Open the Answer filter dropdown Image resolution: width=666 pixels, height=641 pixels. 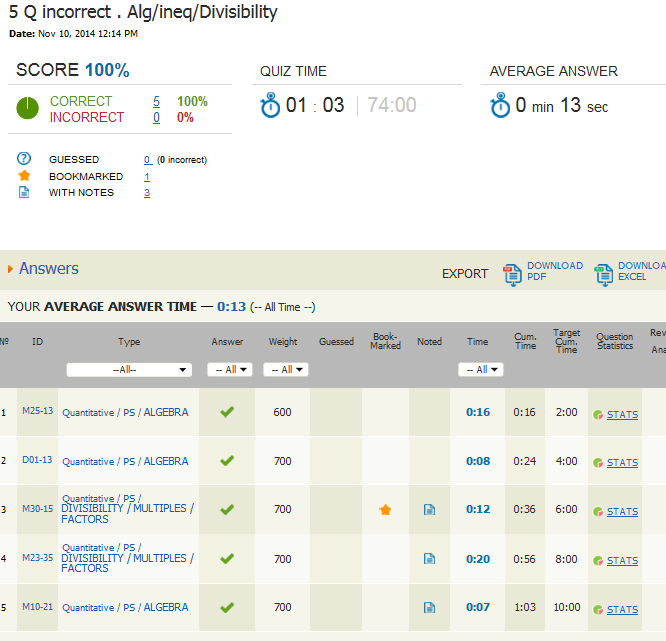pos(228,370)
